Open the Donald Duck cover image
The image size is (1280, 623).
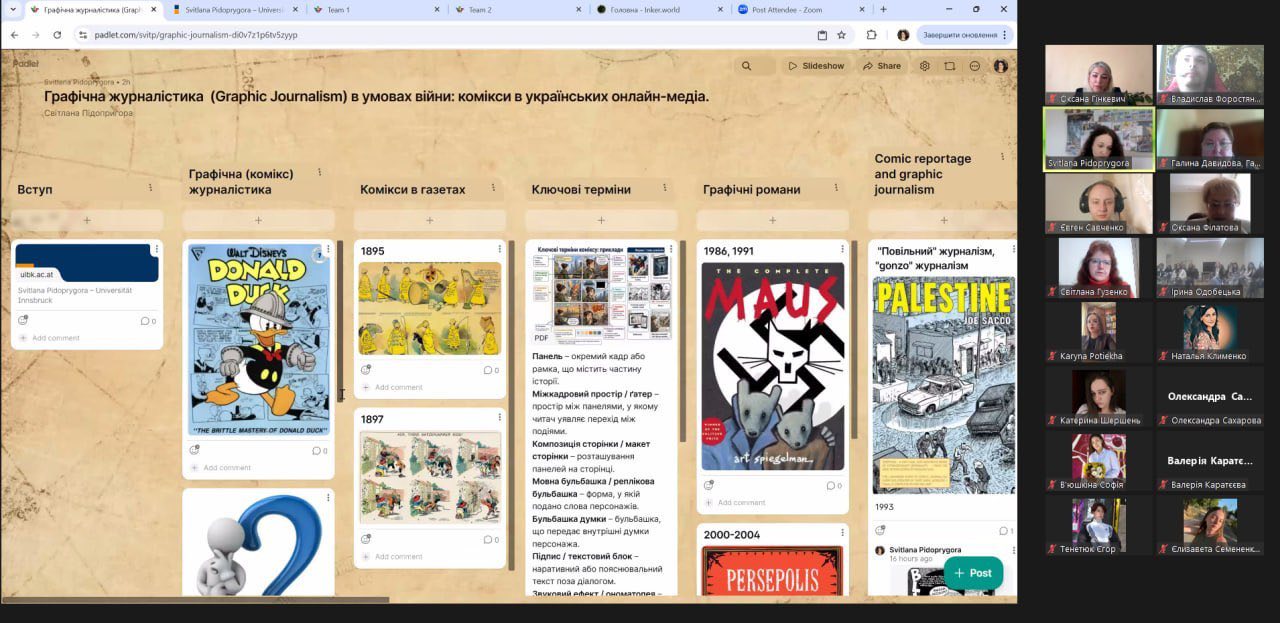tap(259, 338)
